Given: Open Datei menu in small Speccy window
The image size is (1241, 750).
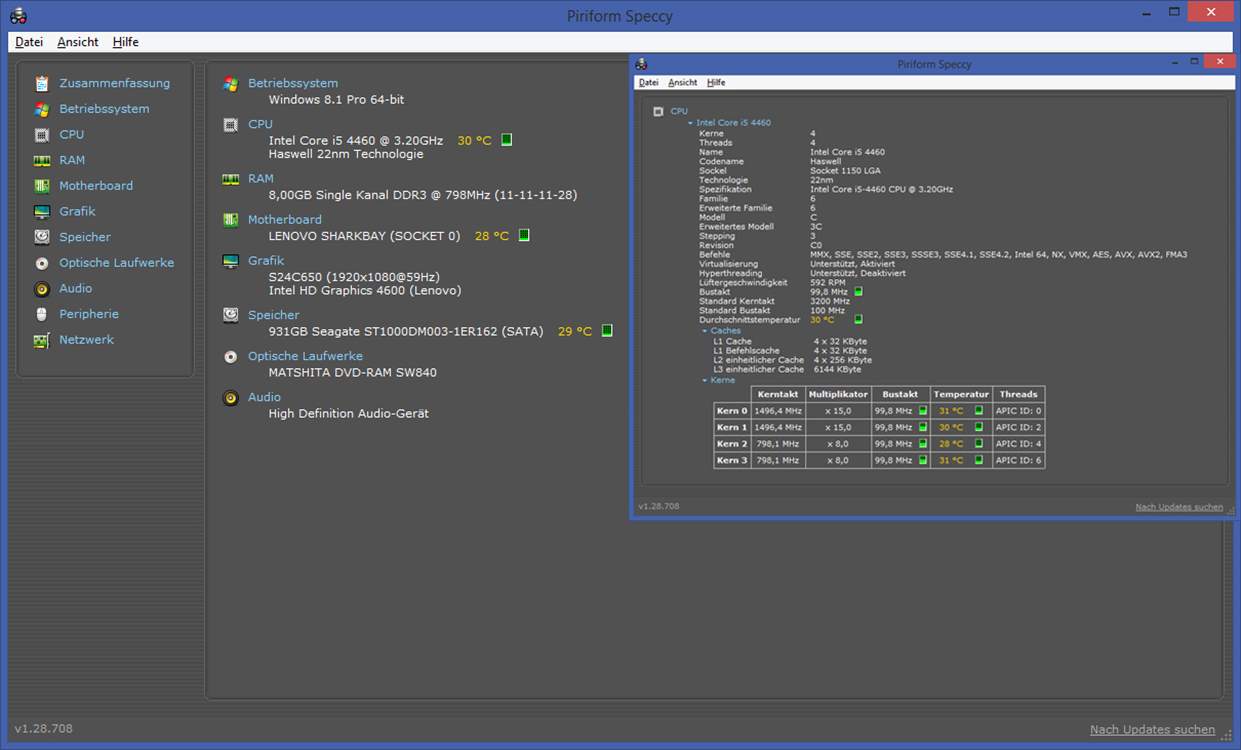Looking at the screenshot, I should [x=649, y=83].
